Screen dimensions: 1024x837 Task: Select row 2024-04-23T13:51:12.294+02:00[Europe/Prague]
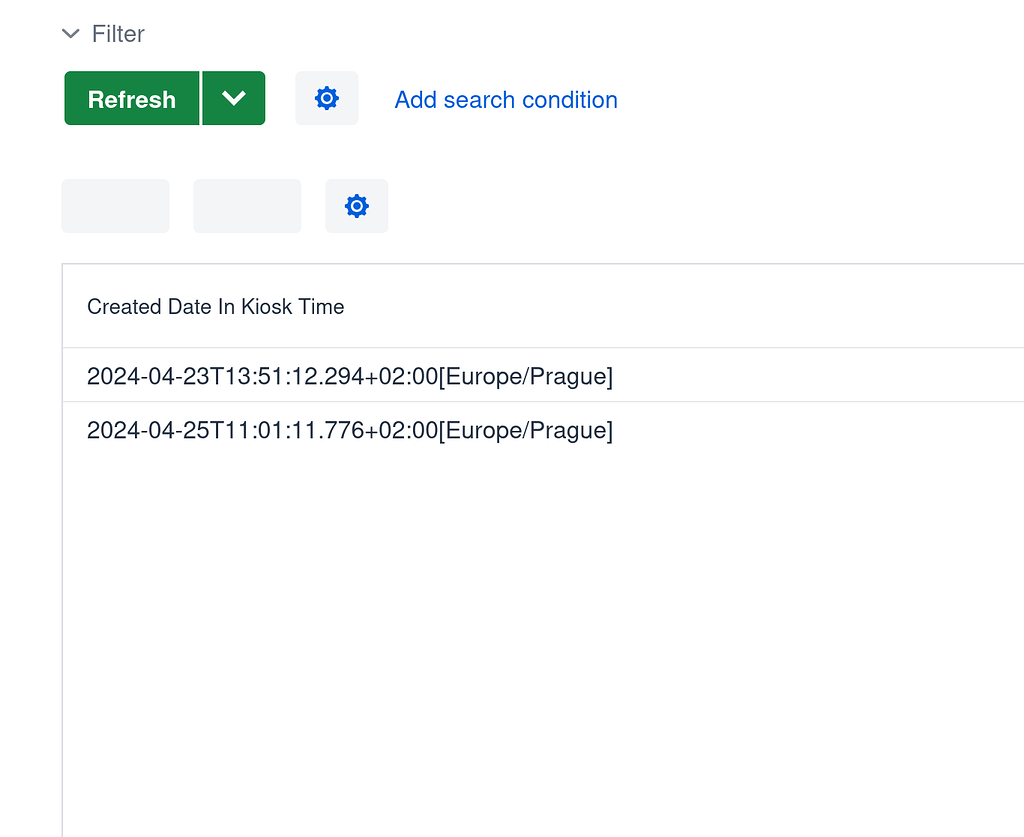(543, 375)
